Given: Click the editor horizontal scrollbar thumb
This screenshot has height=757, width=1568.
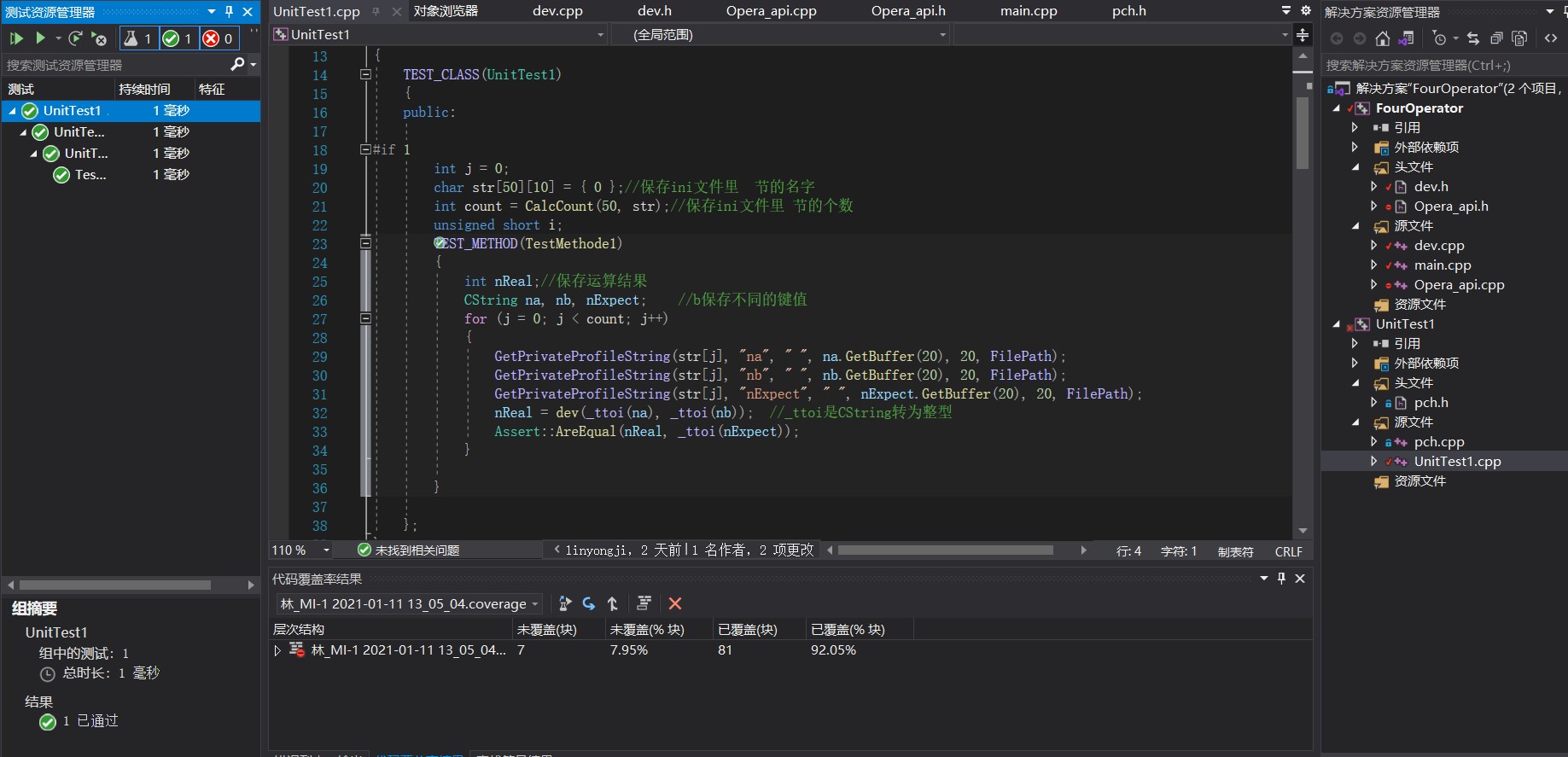Looking at the screenshot, I should pos(945,550).
